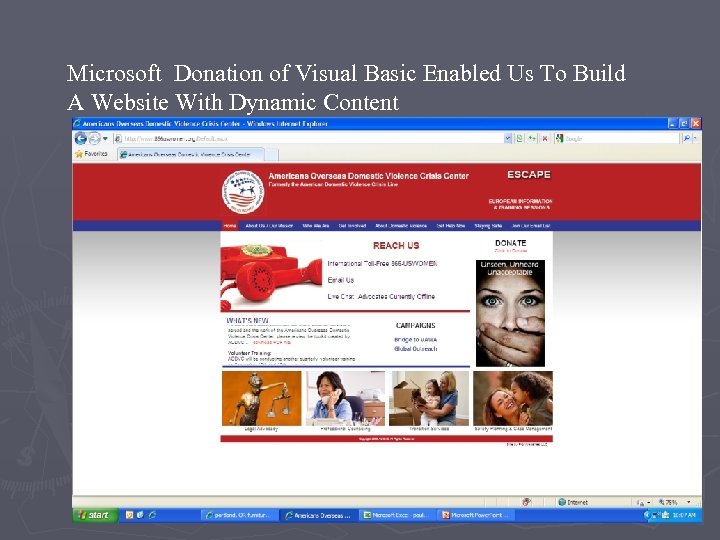The image size is (720, 540).
Task: Click the red Download link in What's New
Action: coord(272,343)
